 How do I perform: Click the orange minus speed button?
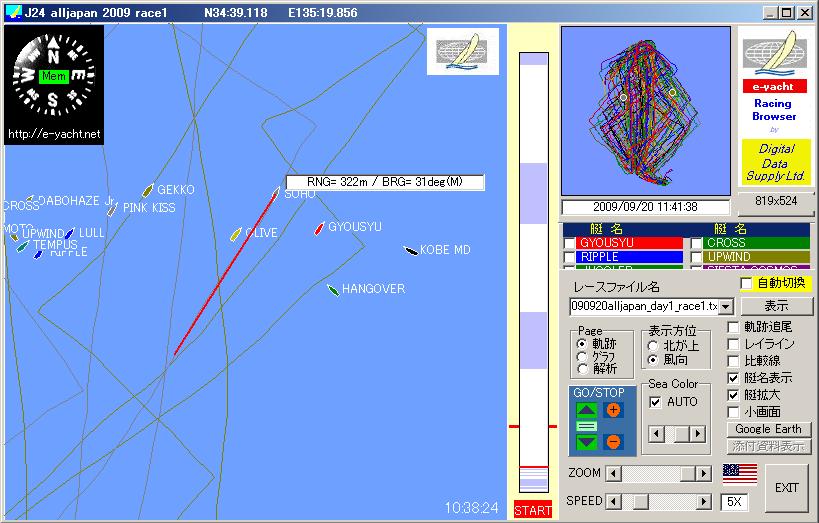[x=614, y=442]
